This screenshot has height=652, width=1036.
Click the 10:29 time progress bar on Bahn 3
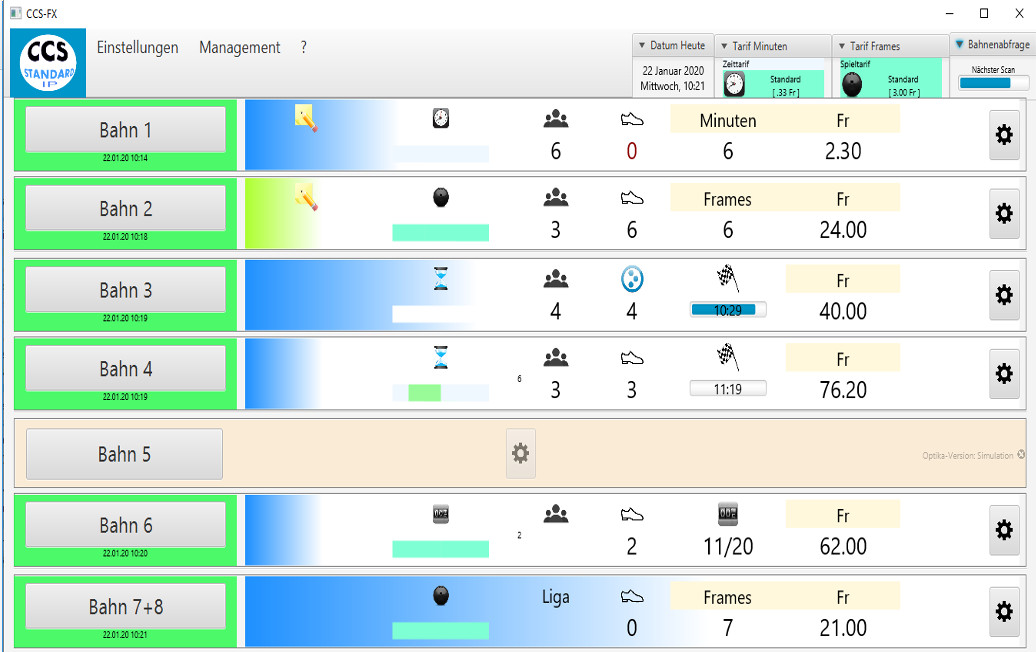coord(728,310)
